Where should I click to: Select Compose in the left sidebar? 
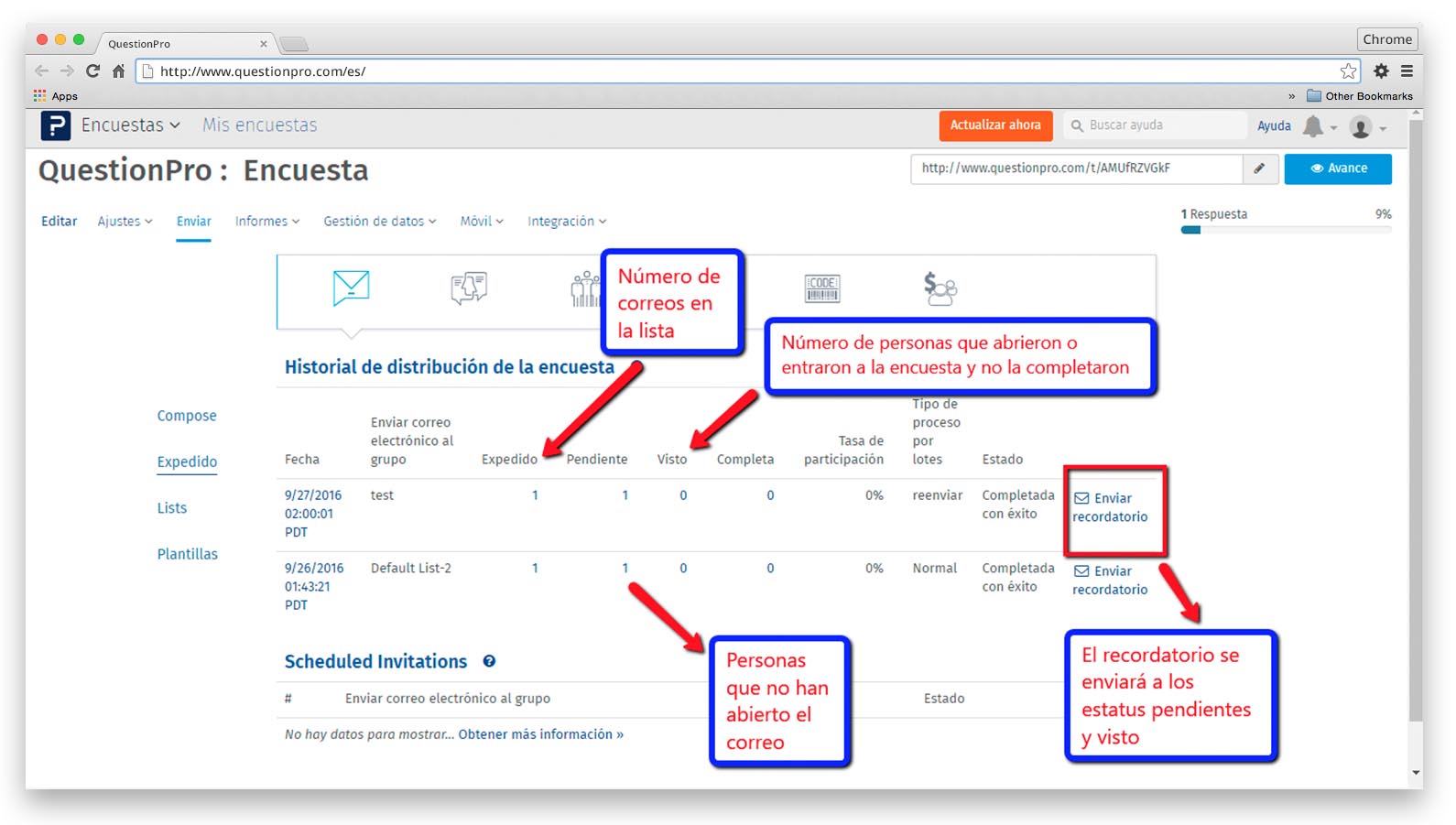tap(187, 416)
